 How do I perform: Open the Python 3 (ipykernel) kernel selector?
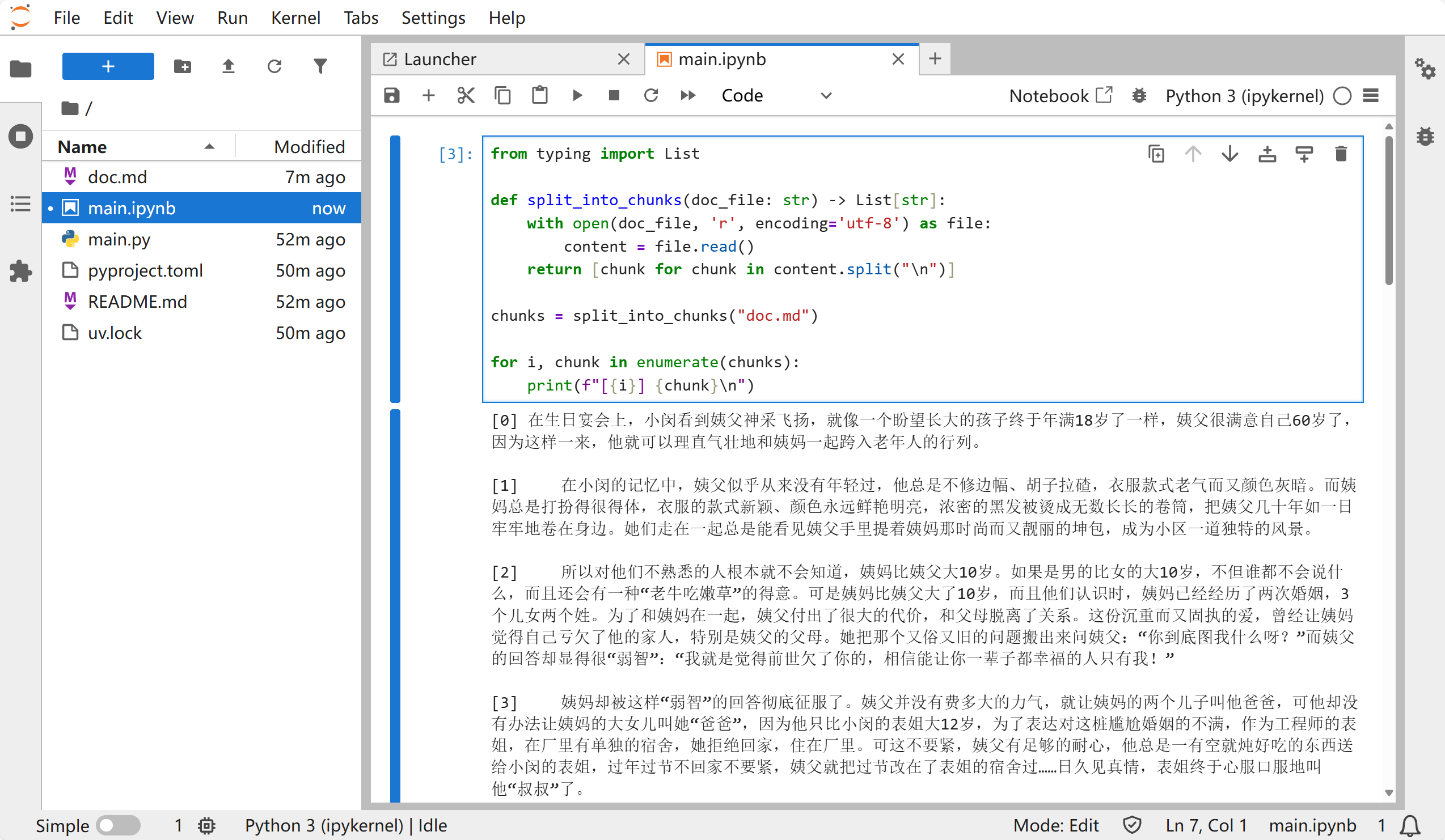[x=1244, y=96]
